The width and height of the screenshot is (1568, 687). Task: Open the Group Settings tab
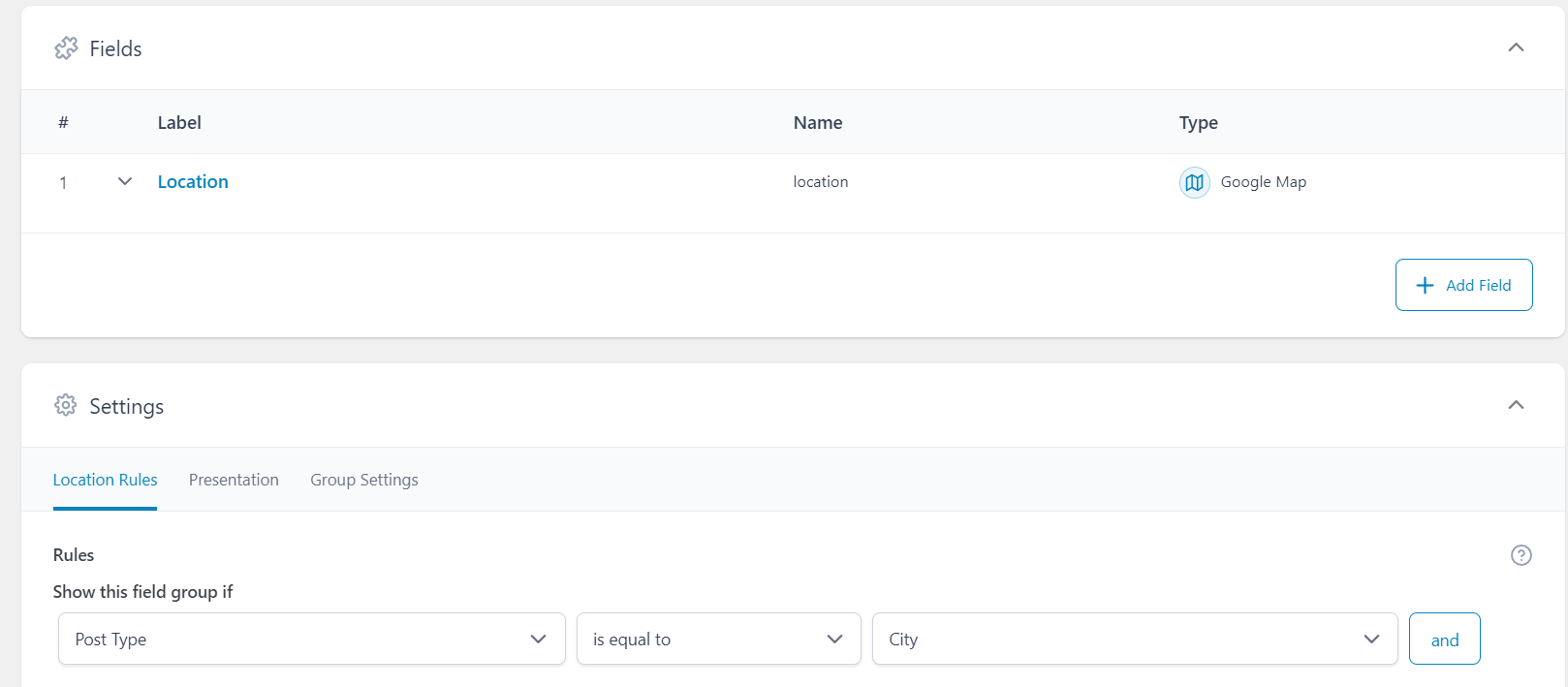tap(364, 480)
